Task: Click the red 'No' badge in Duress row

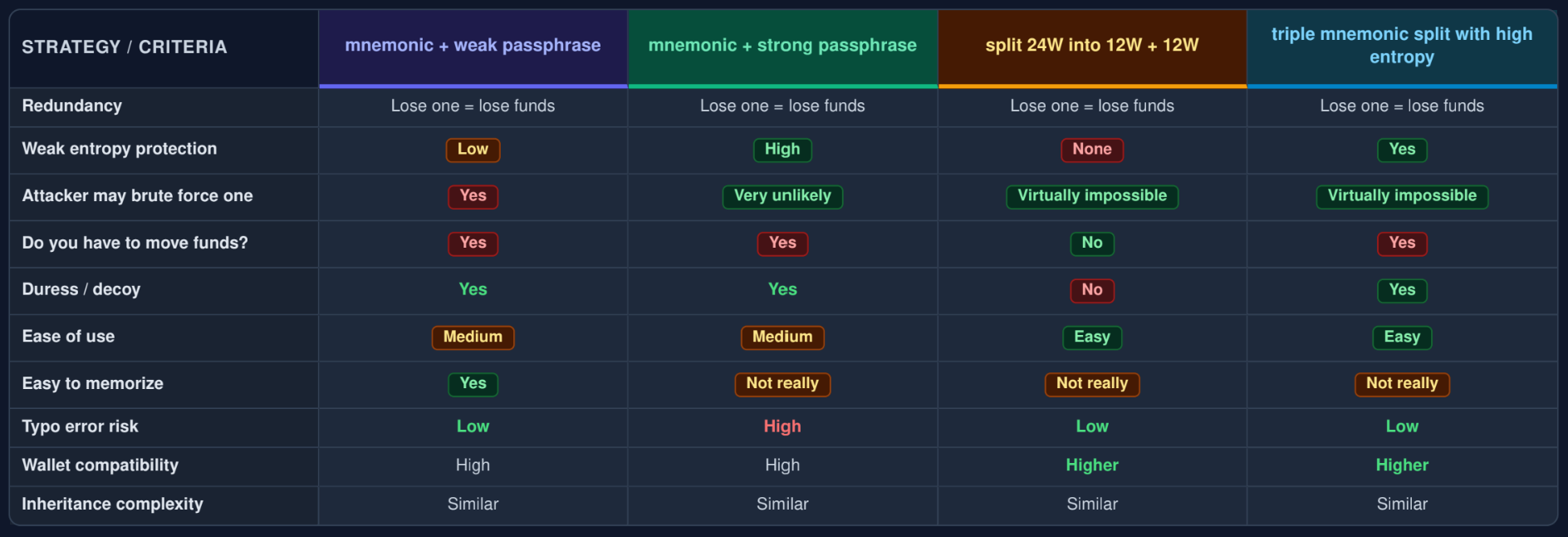Action: tap(1092, 290)
